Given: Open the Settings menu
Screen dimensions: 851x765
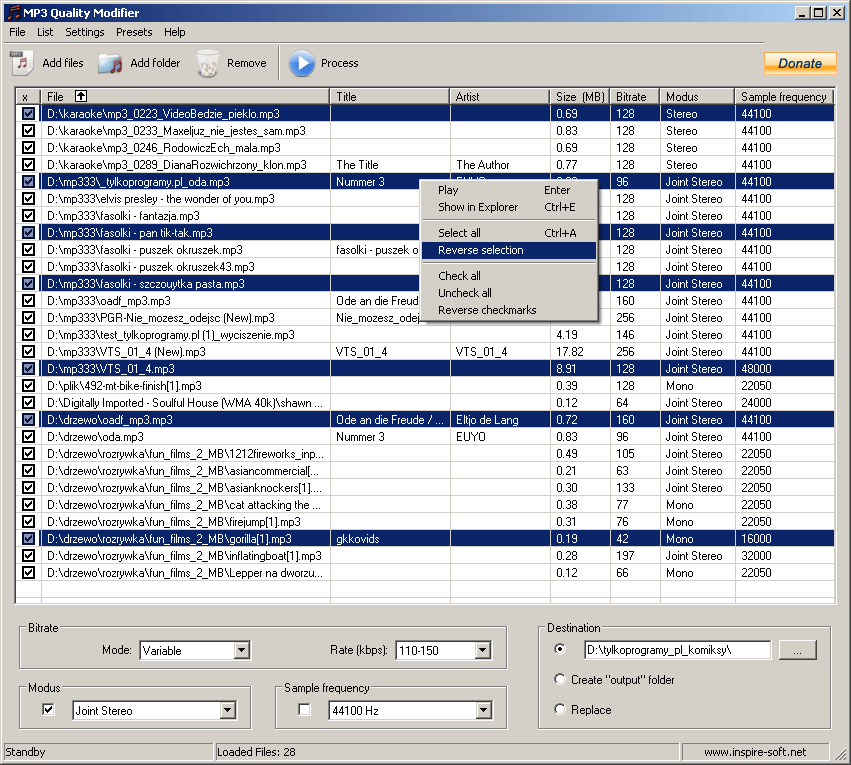Looking at the screenshot, I should point(84,32).
